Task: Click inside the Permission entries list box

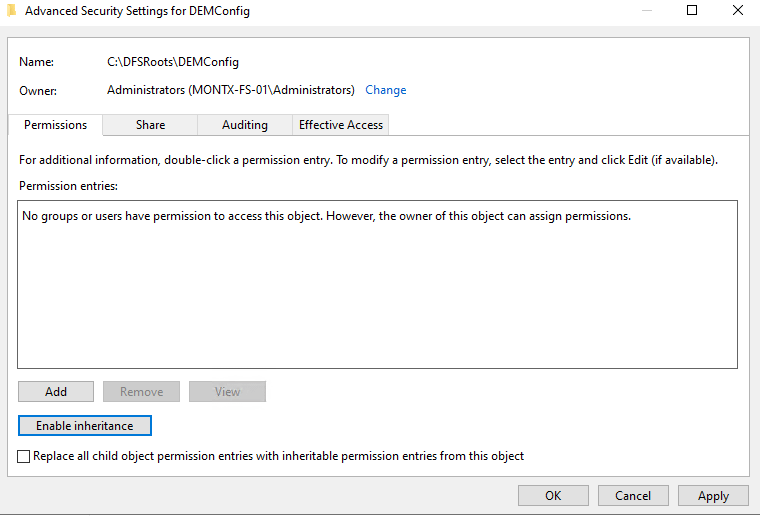Action: 377,300
